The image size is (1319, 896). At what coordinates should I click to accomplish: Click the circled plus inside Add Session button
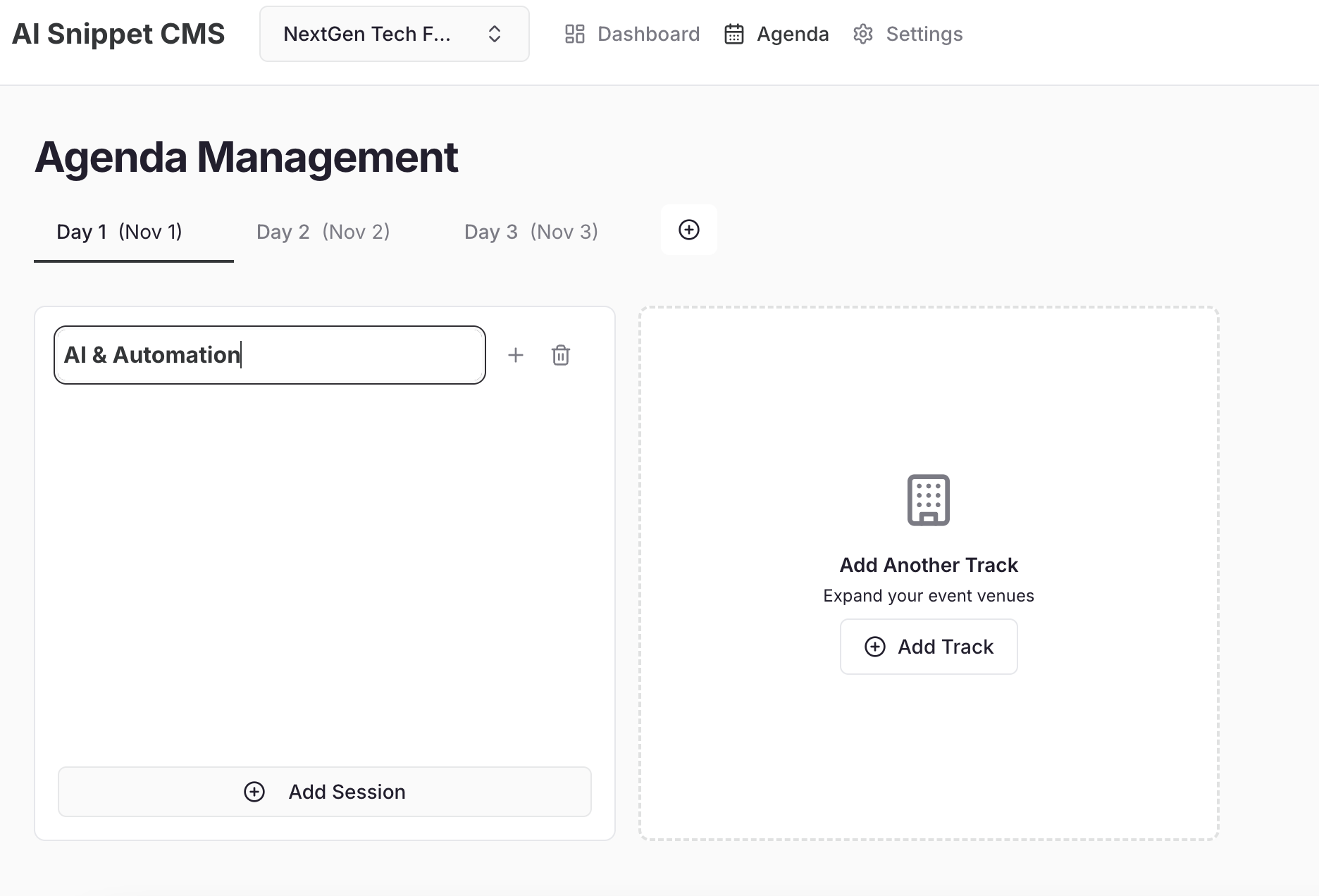(254, 792)
